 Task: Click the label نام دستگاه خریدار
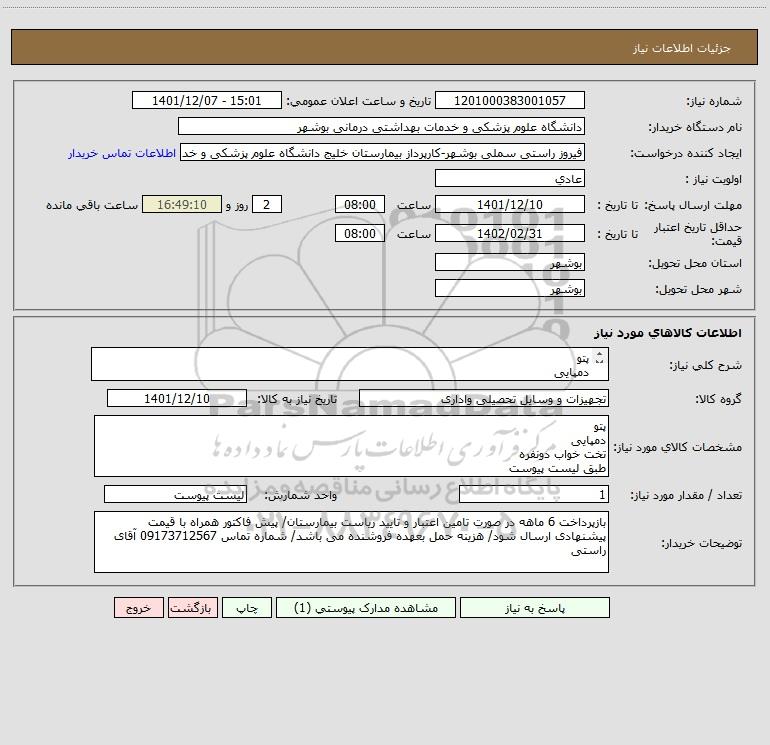tap(695, 127)
